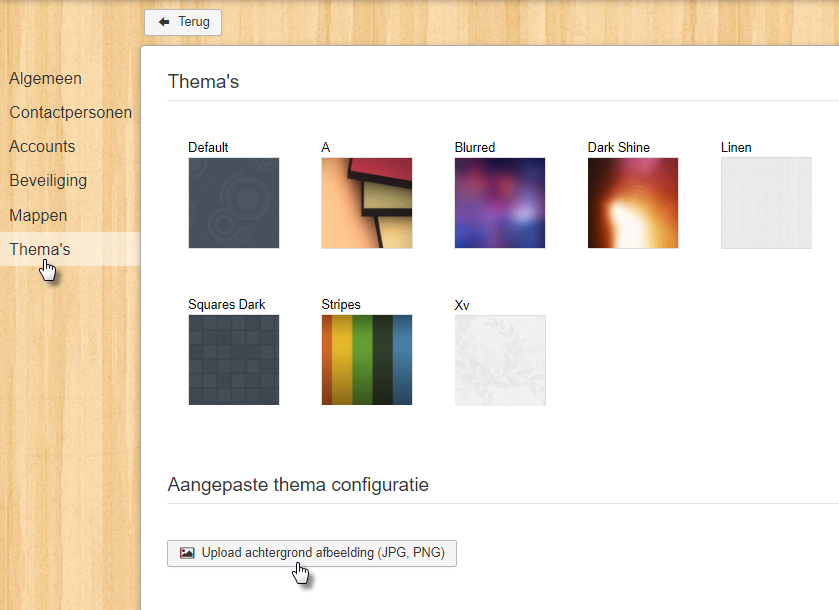The image size is (839, 610).
Task: Open the Accounts settings section
Action: 42,146
